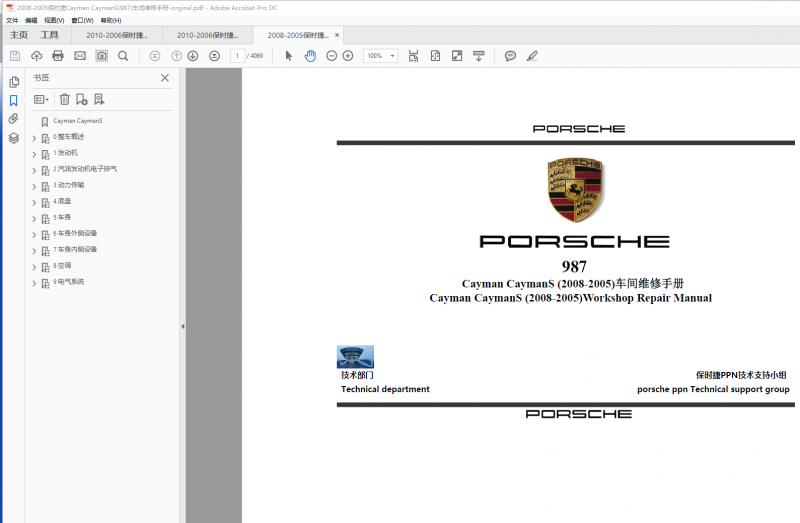The image size is (800, 523).
Task: Switch to the 主页 tab
Action: tap(19, 35)
